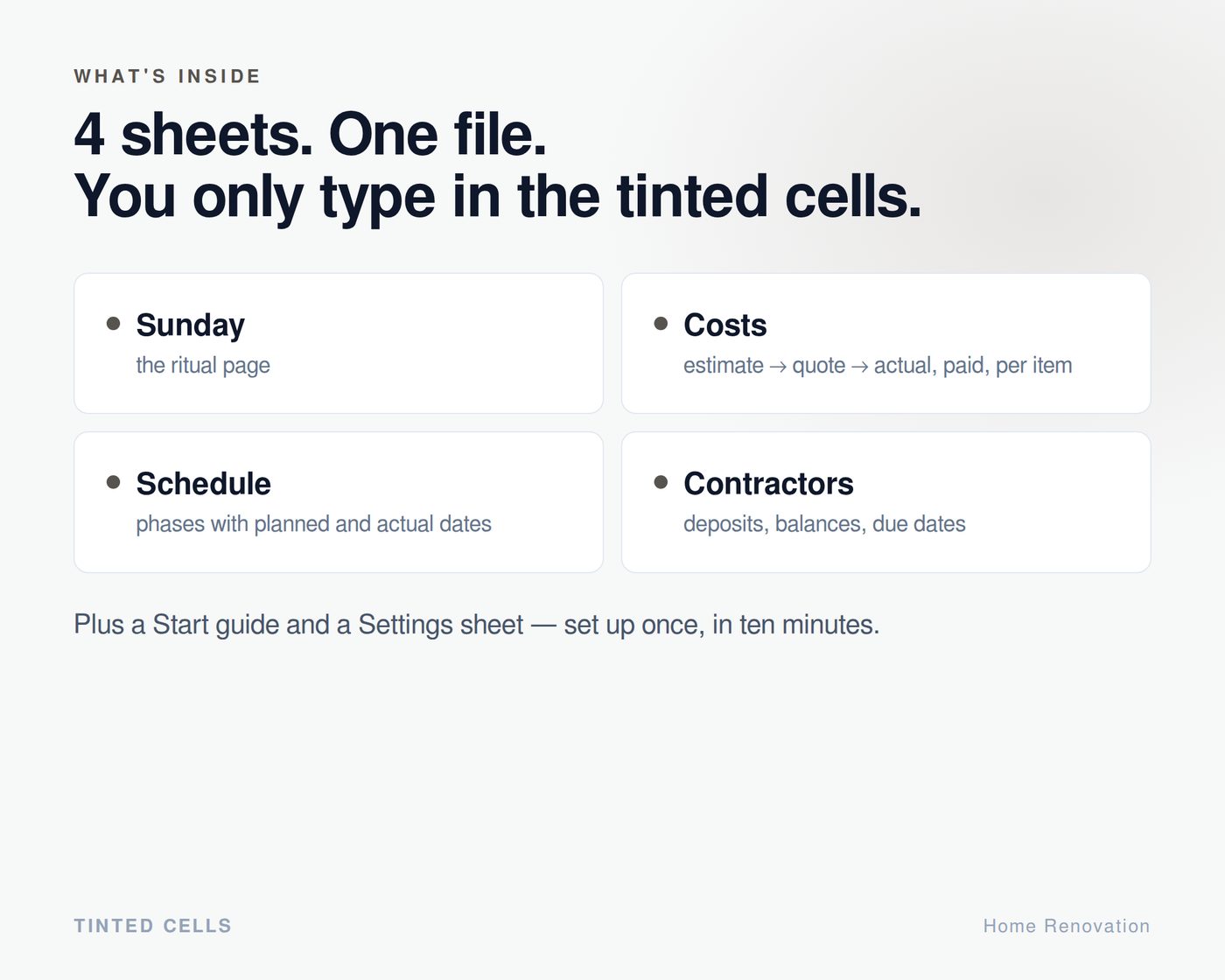This screenshot has height=980, width=1225.
Task: Select the Contractors card title
Action: point(768,484)
